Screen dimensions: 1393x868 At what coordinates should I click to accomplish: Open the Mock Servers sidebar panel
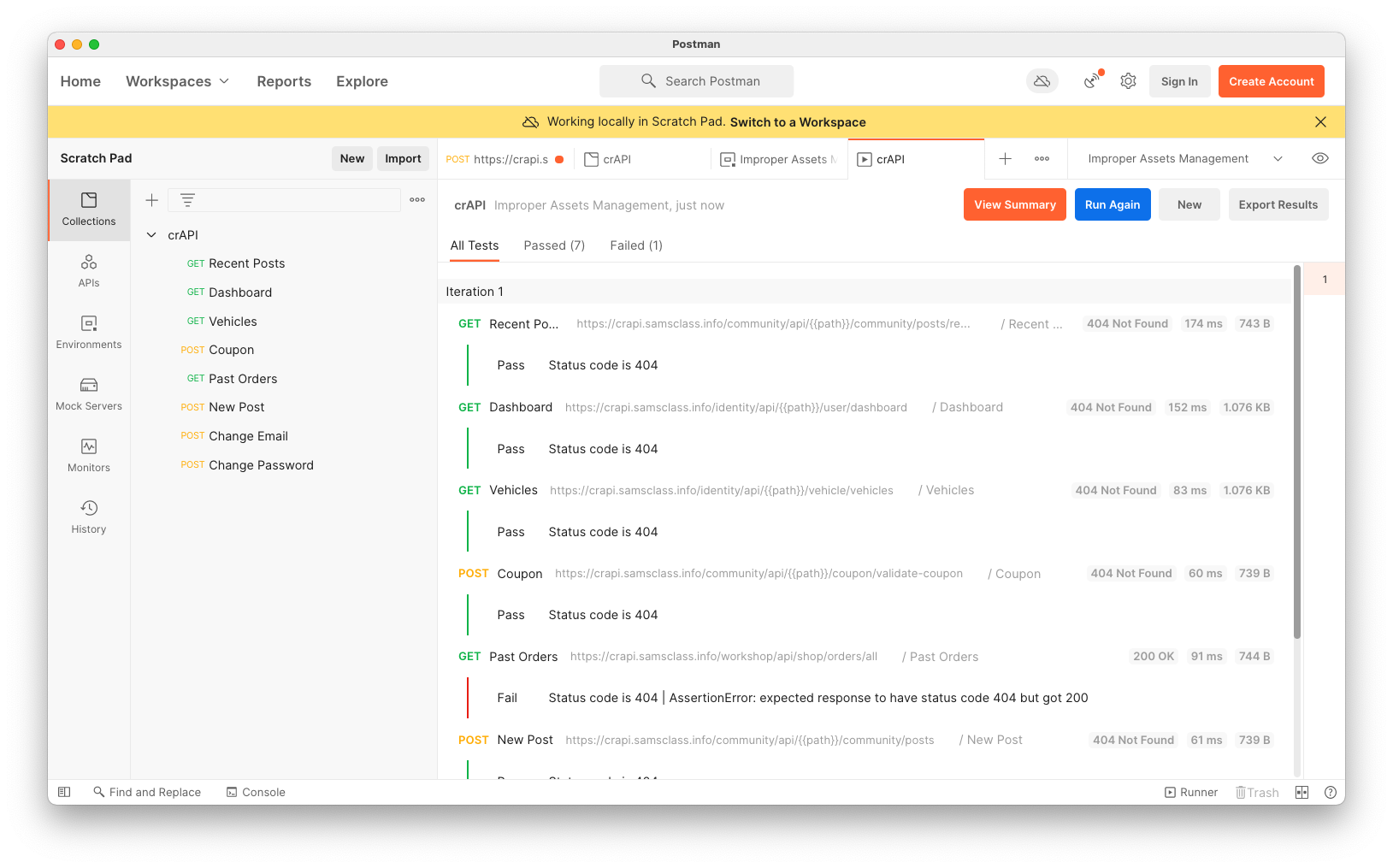point(89,394)
